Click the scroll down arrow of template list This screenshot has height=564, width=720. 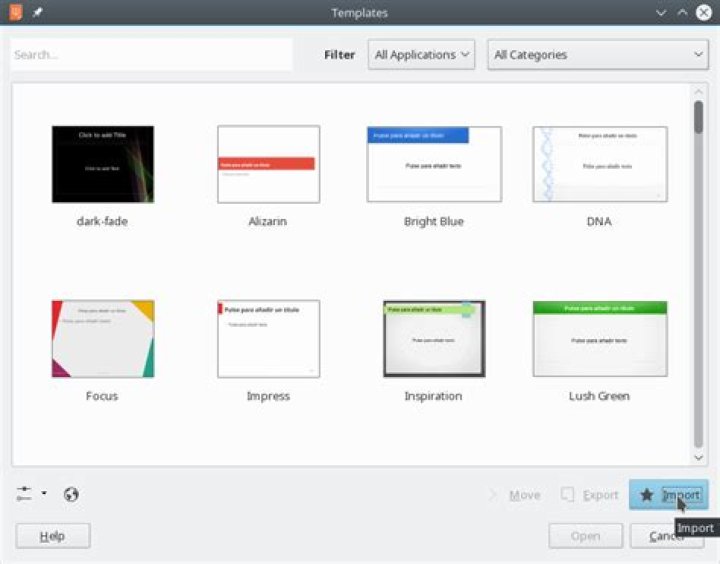coord(698,457)
